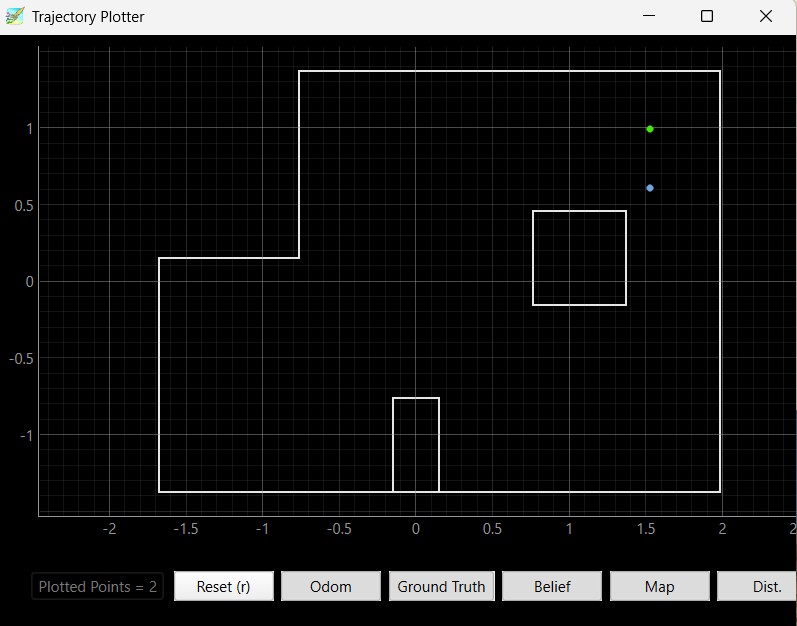
Task: Select the green plotted point
Action: pos(650,129)
